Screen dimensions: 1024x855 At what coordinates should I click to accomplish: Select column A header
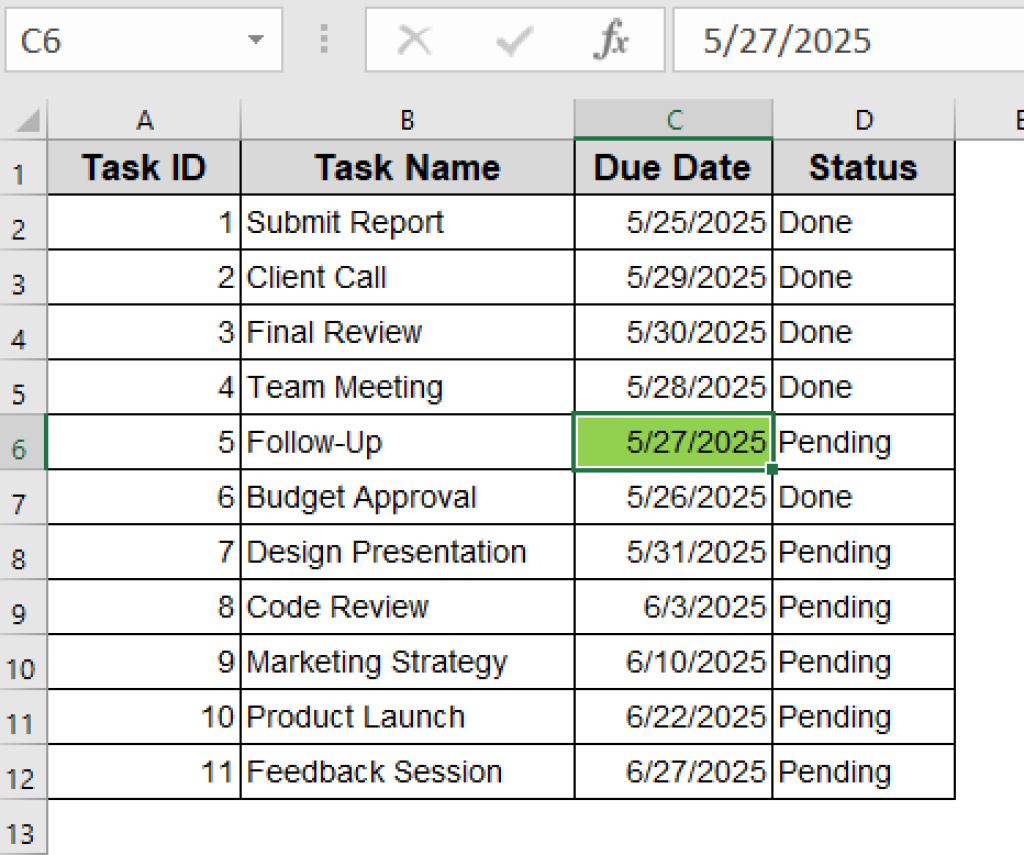coord(143,118)
